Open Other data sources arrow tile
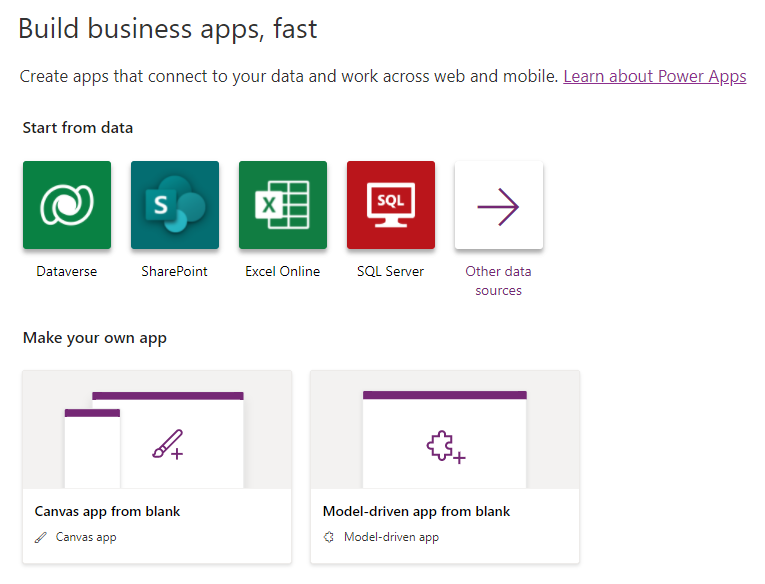This screenshot has height=584, width=765. coord(499,205)
